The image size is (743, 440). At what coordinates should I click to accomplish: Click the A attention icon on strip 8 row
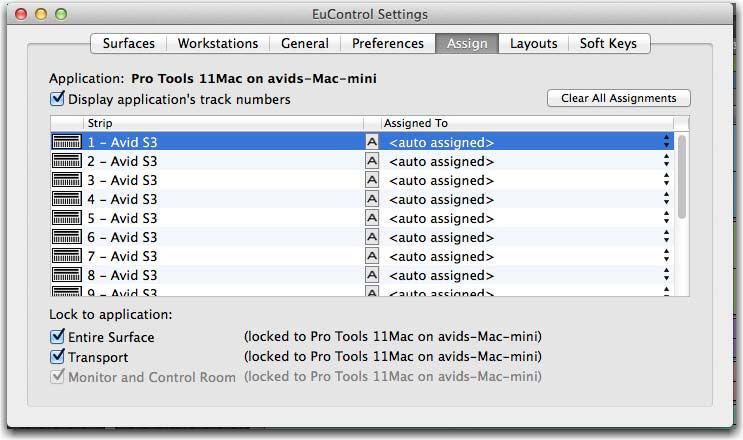(372, 275)
